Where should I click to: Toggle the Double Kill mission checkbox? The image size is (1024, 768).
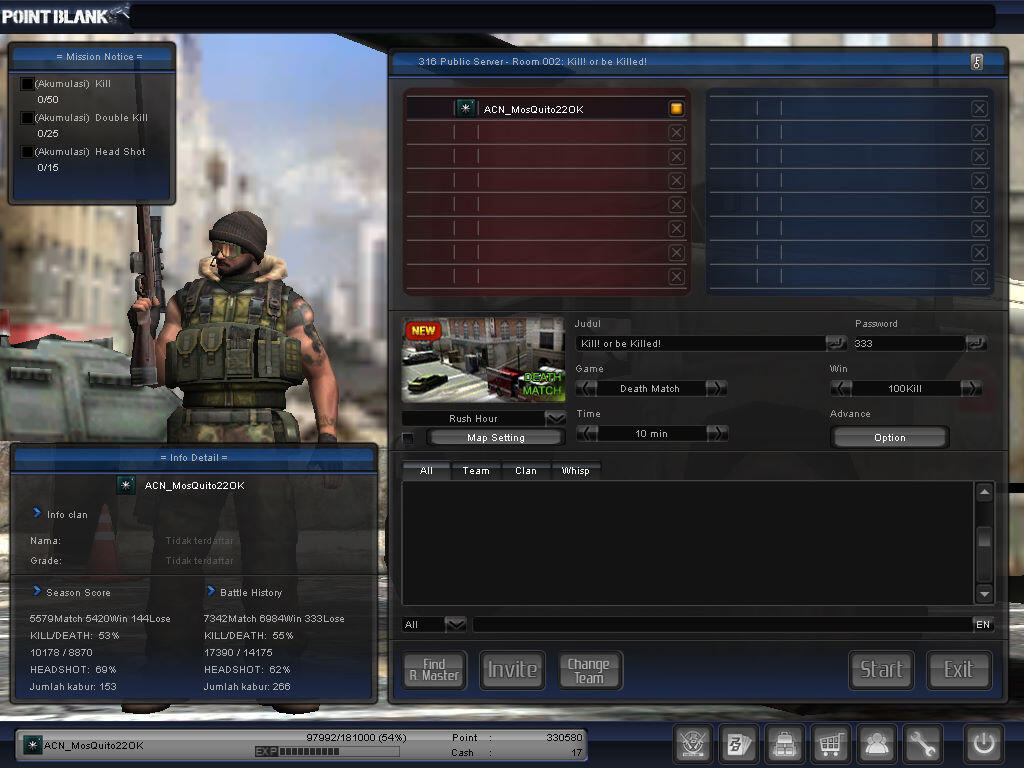click(27, 118)
